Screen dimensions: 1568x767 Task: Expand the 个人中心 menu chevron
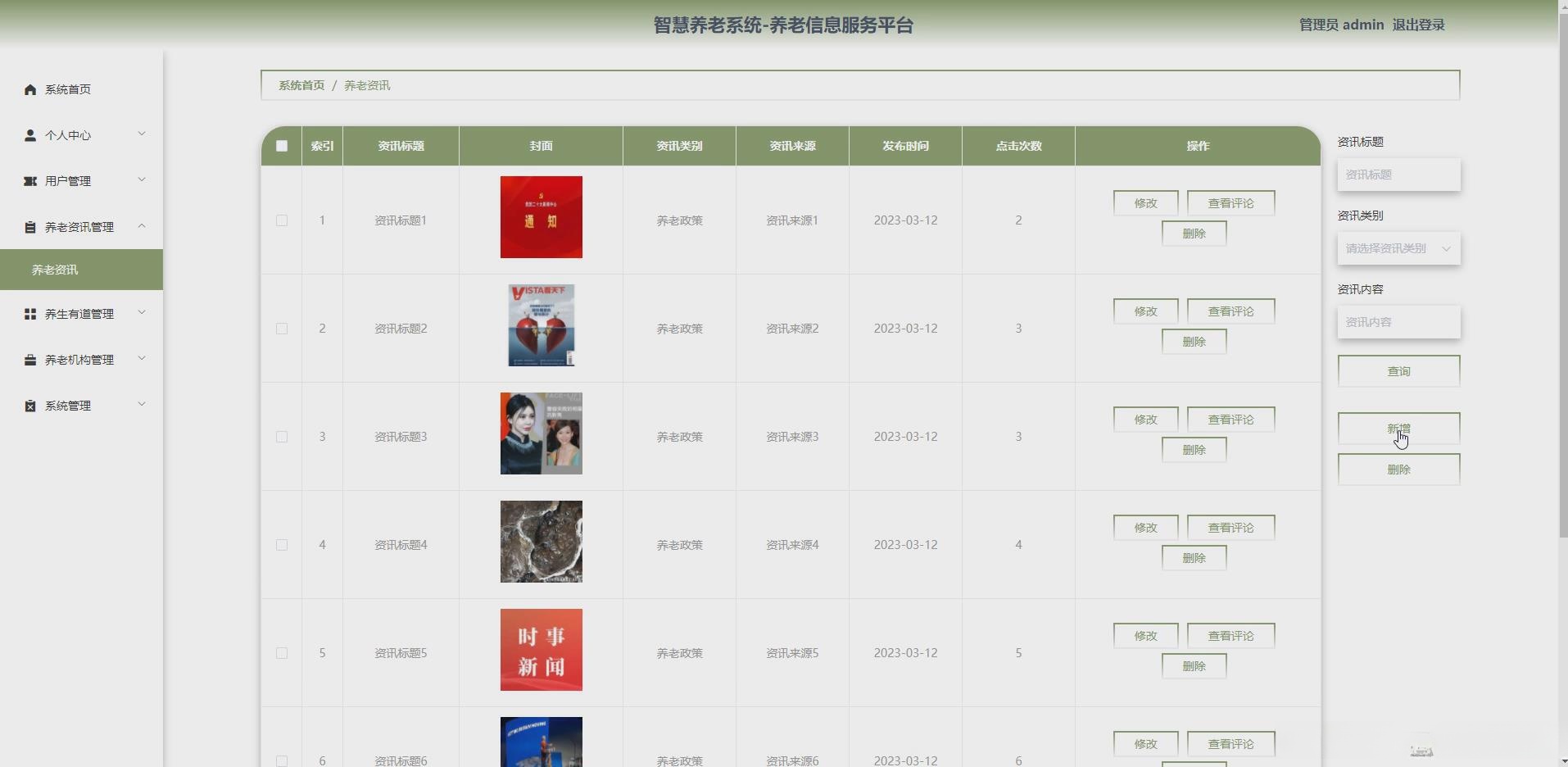(142, 134)
